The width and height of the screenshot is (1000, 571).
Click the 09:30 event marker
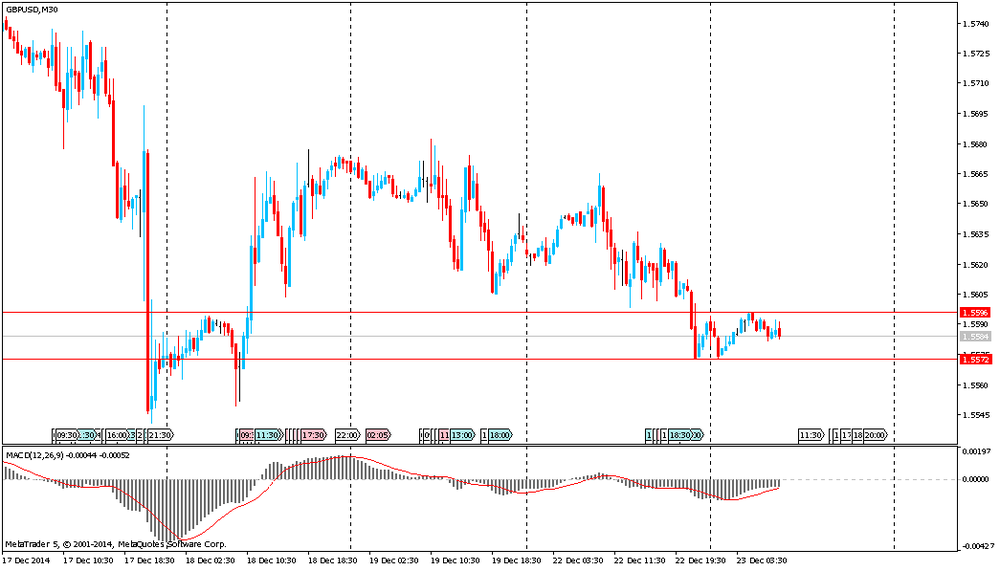click(x=66, y=435)
